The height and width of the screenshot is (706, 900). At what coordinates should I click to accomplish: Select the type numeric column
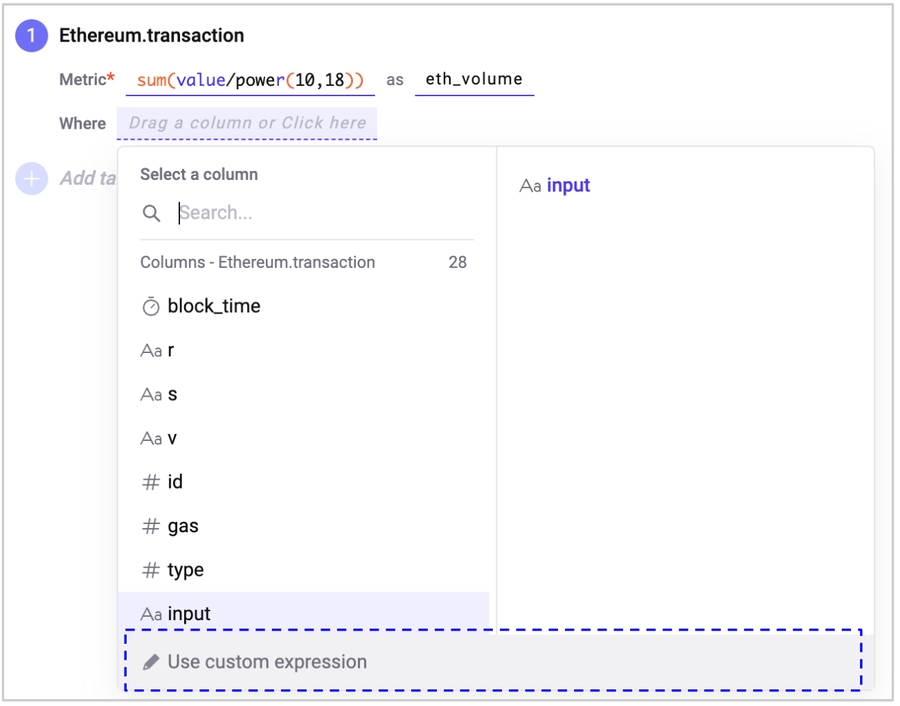pyautogui.click(x=185, y=570)
